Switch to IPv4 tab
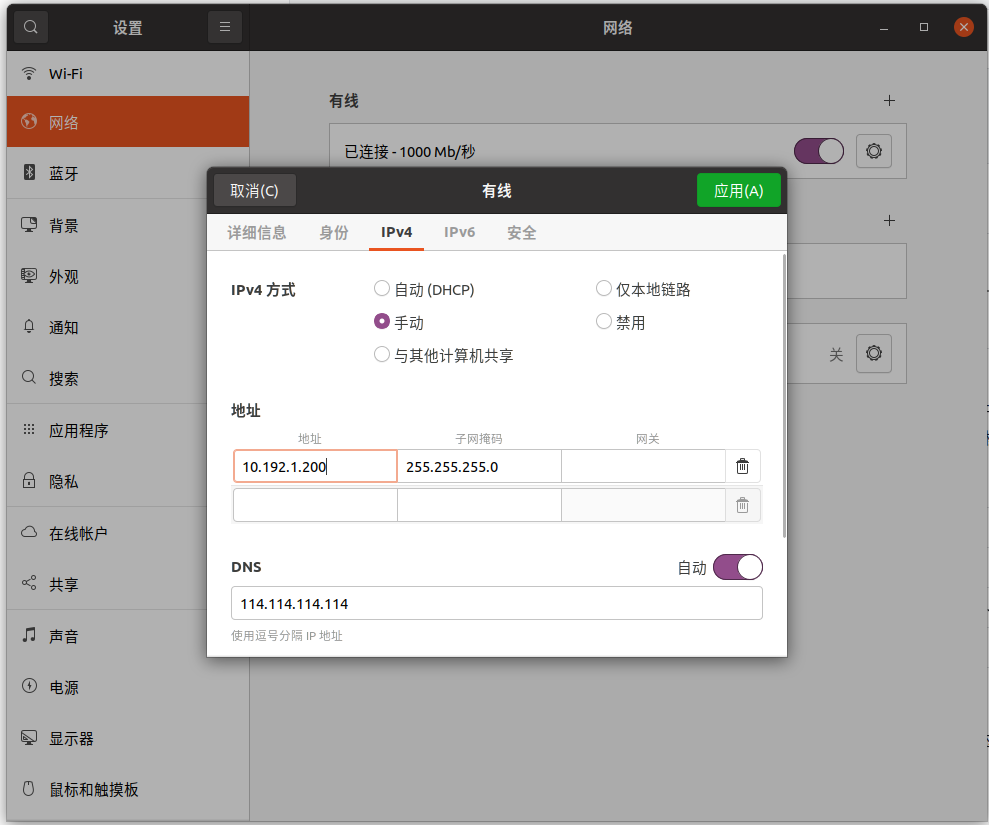Screen dimensions: 989x825 point(396,233)
